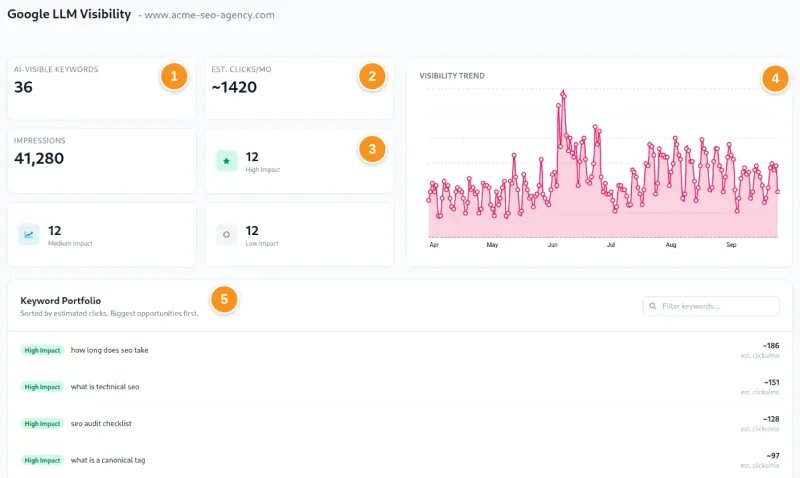
Task: Select the 12 Low Impact card
Action: pos(299,235)
